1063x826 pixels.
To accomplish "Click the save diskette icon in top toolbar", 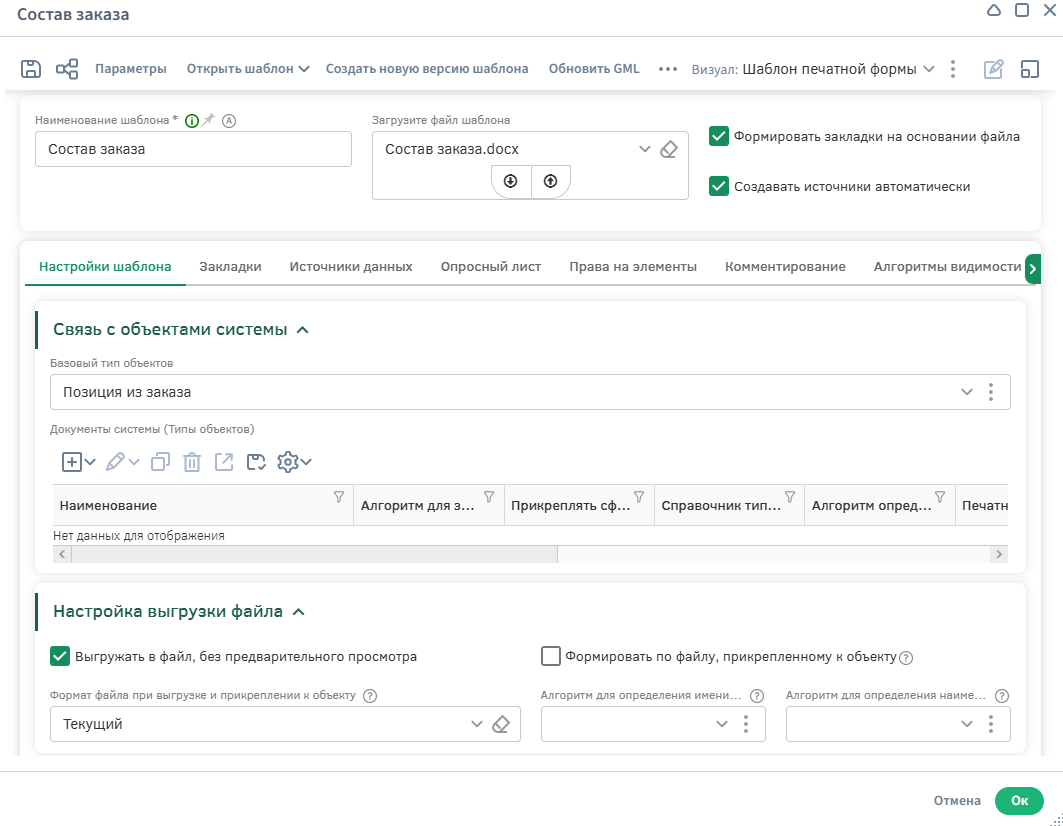I will [31, 69].
